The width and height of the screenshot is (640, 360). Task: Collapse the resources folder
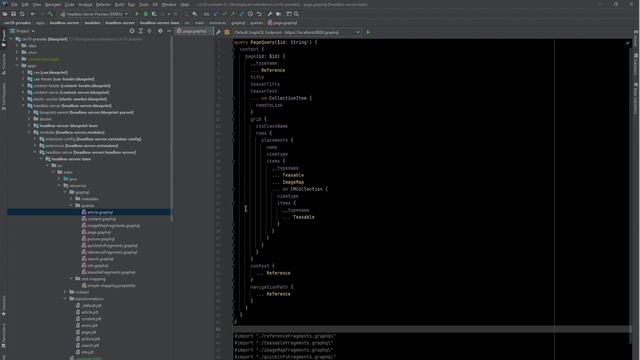tap(60, 186)
